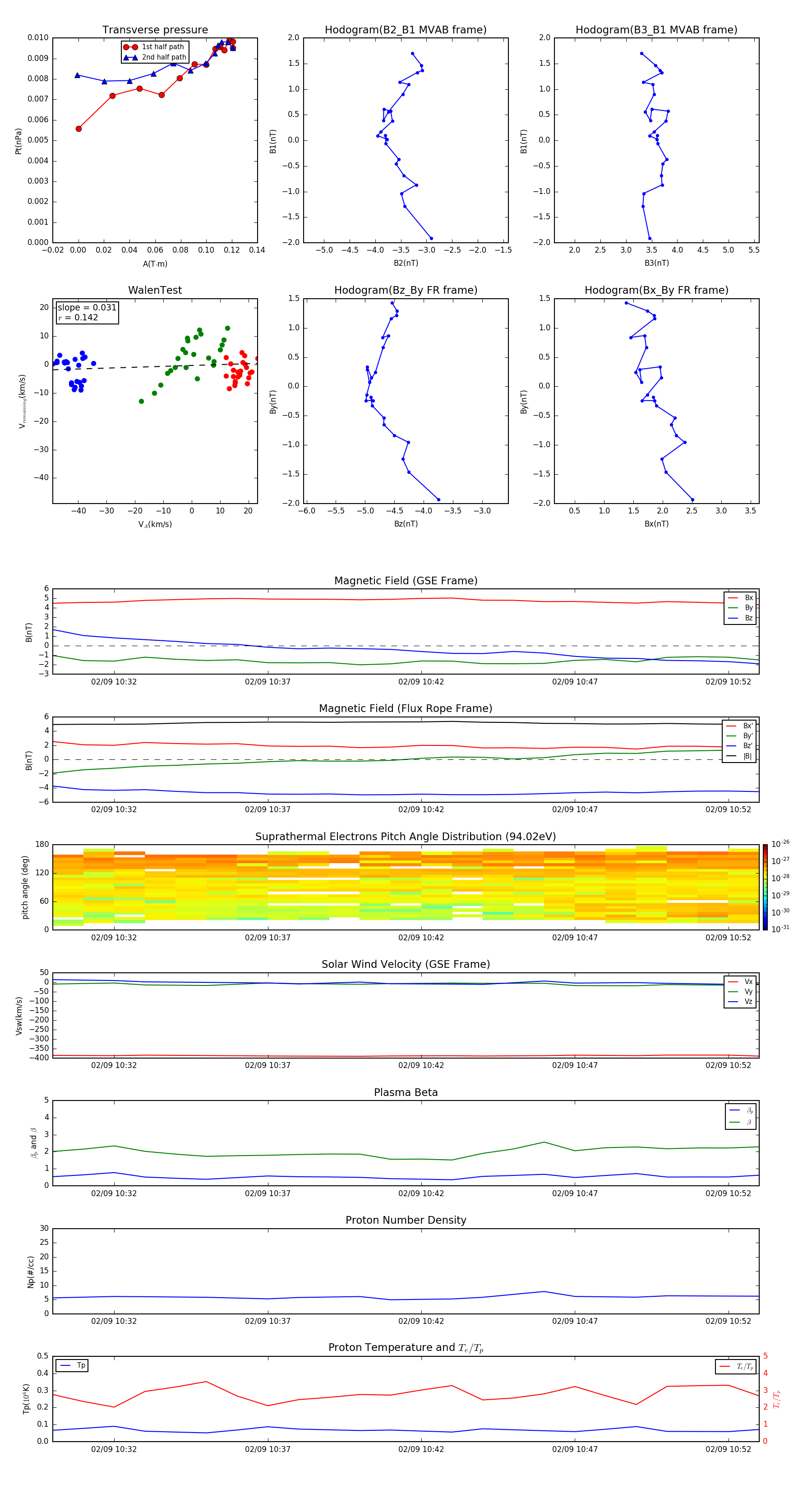Click the "V_remaining(km/s)" y-axis label

tap(23, 401)
